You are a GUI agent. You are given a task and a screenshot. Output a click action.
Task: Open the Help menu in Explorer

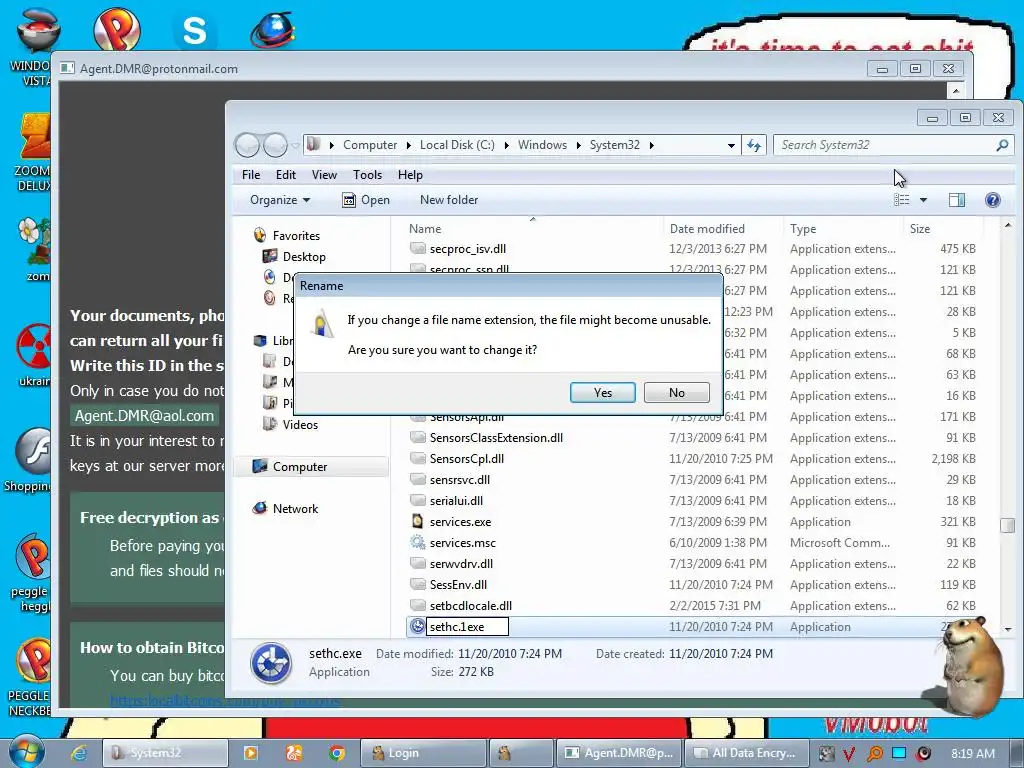click(x=410, y=175)
